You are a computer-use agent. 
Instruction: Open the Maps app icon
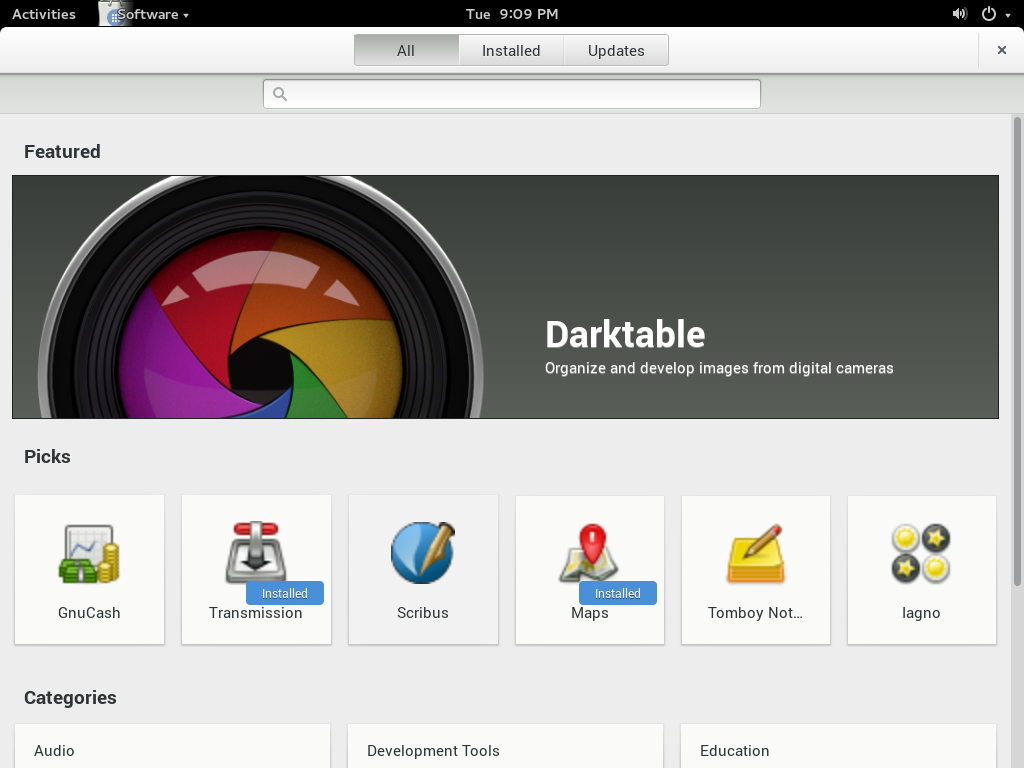(590, 552)
